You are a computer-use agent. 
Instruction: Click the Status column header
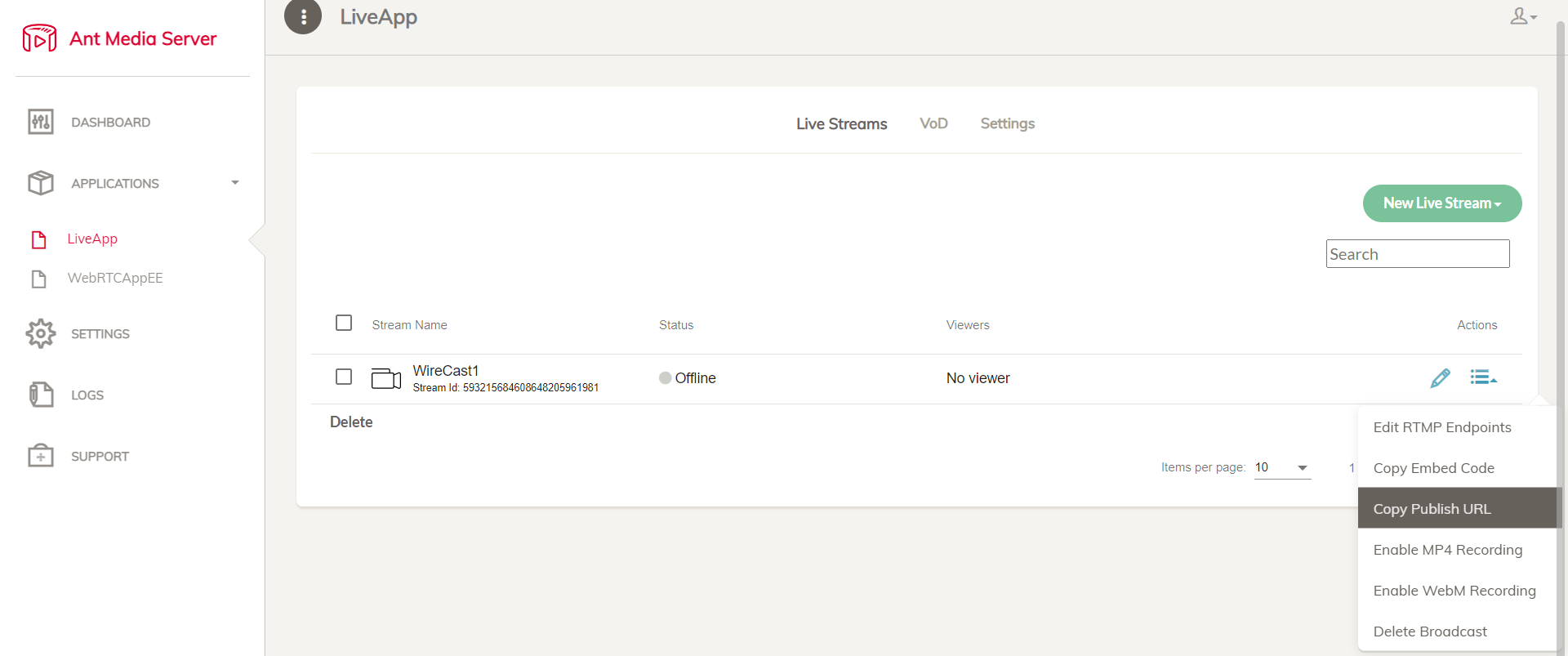coord(676,325)
